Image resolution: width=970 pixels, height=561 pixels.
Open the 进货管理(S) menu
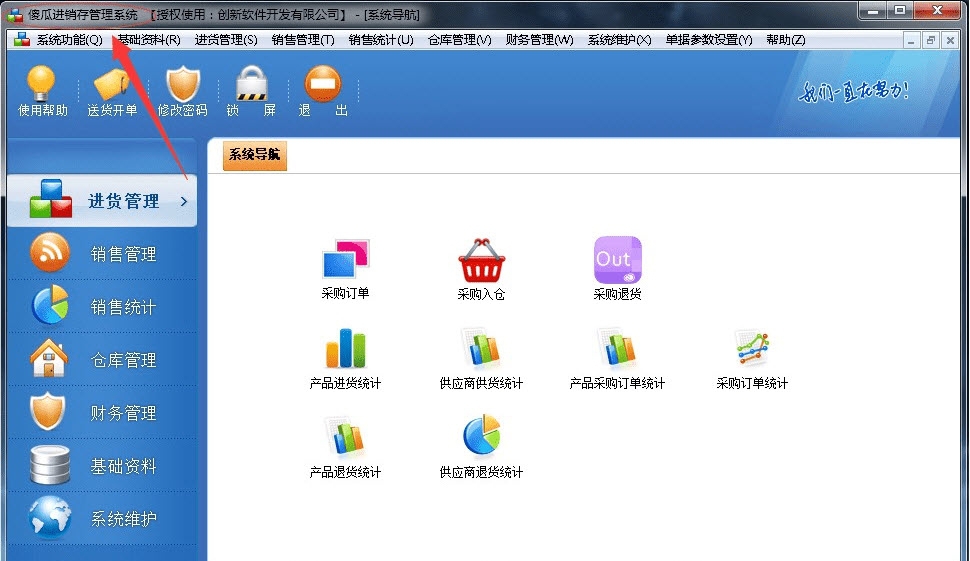pyautogui.click(x=226, y=40)
